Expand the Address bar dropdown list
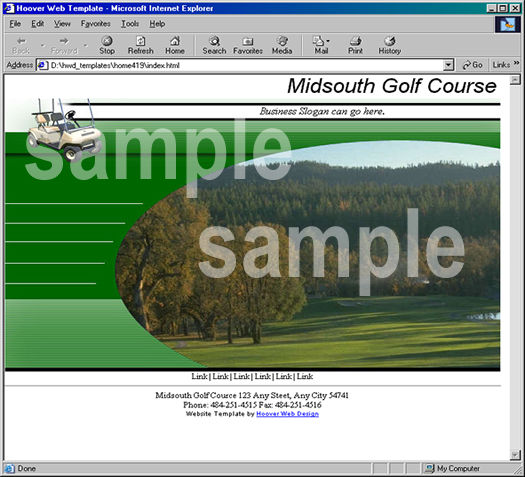The image size is (525, 477). click(x=448, y=65)
